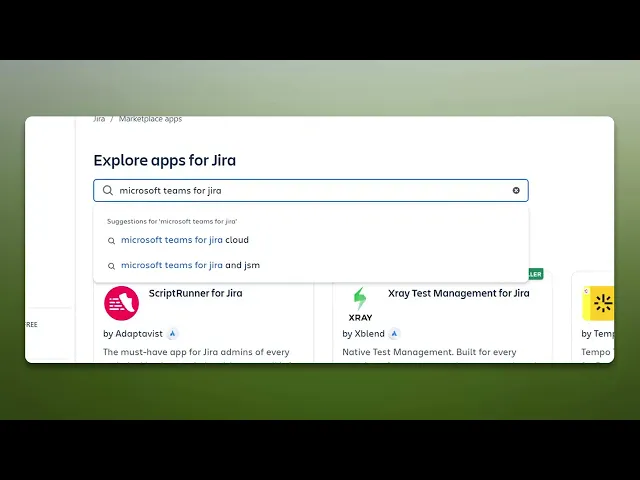Open the ScriptRunner for Jira app title
Image resolution: width=640 pixels, height=480 pixels.
point(196,293)
